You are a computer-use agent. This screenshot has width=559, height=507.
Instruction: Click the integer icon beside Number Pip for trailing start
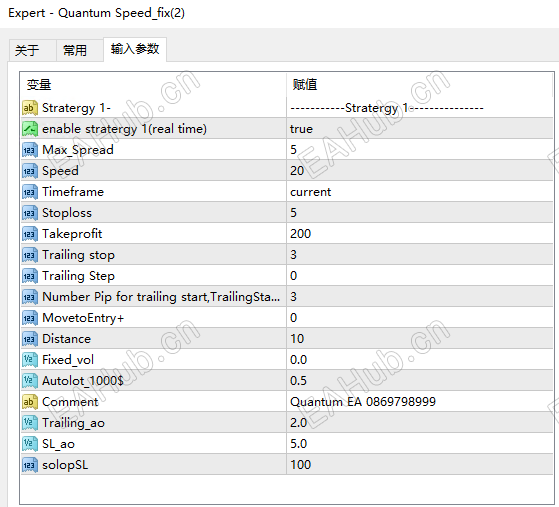(x=30, y=297)
